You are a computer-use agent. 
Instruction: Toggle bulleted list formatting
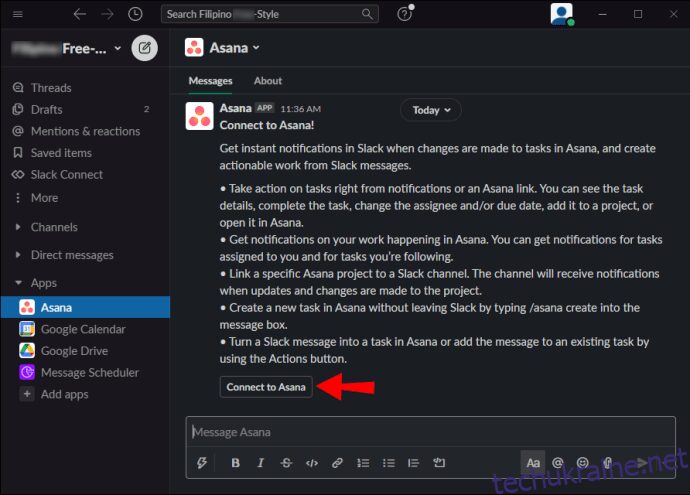point(389,463)
